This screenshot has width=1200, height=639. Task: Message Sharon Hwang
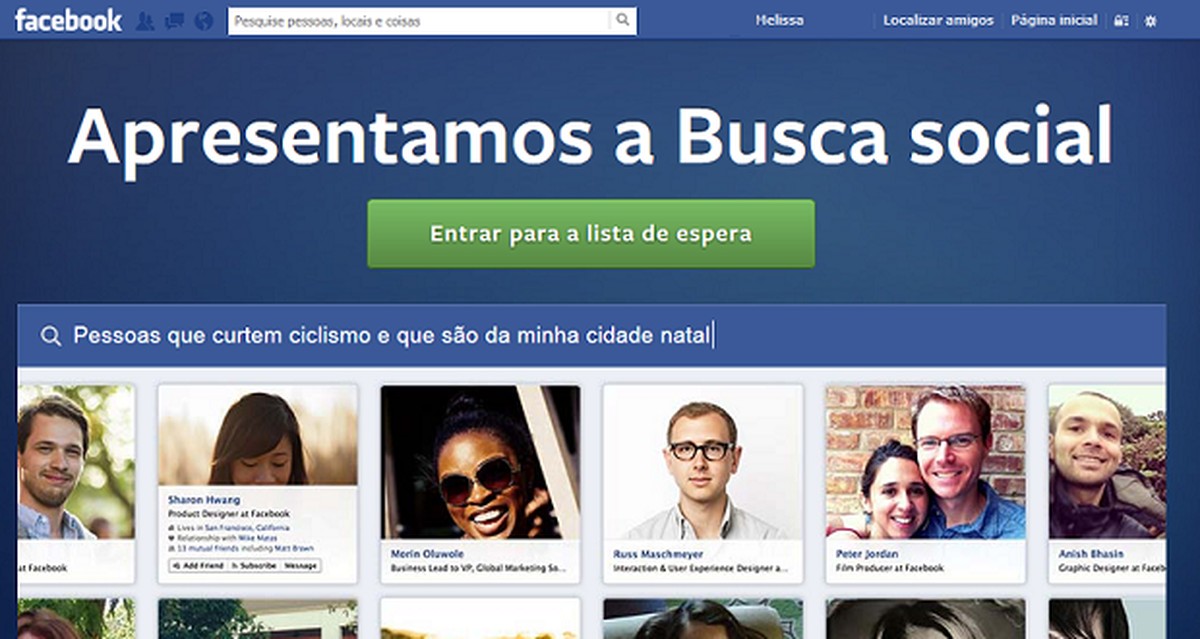coord(301,566)
